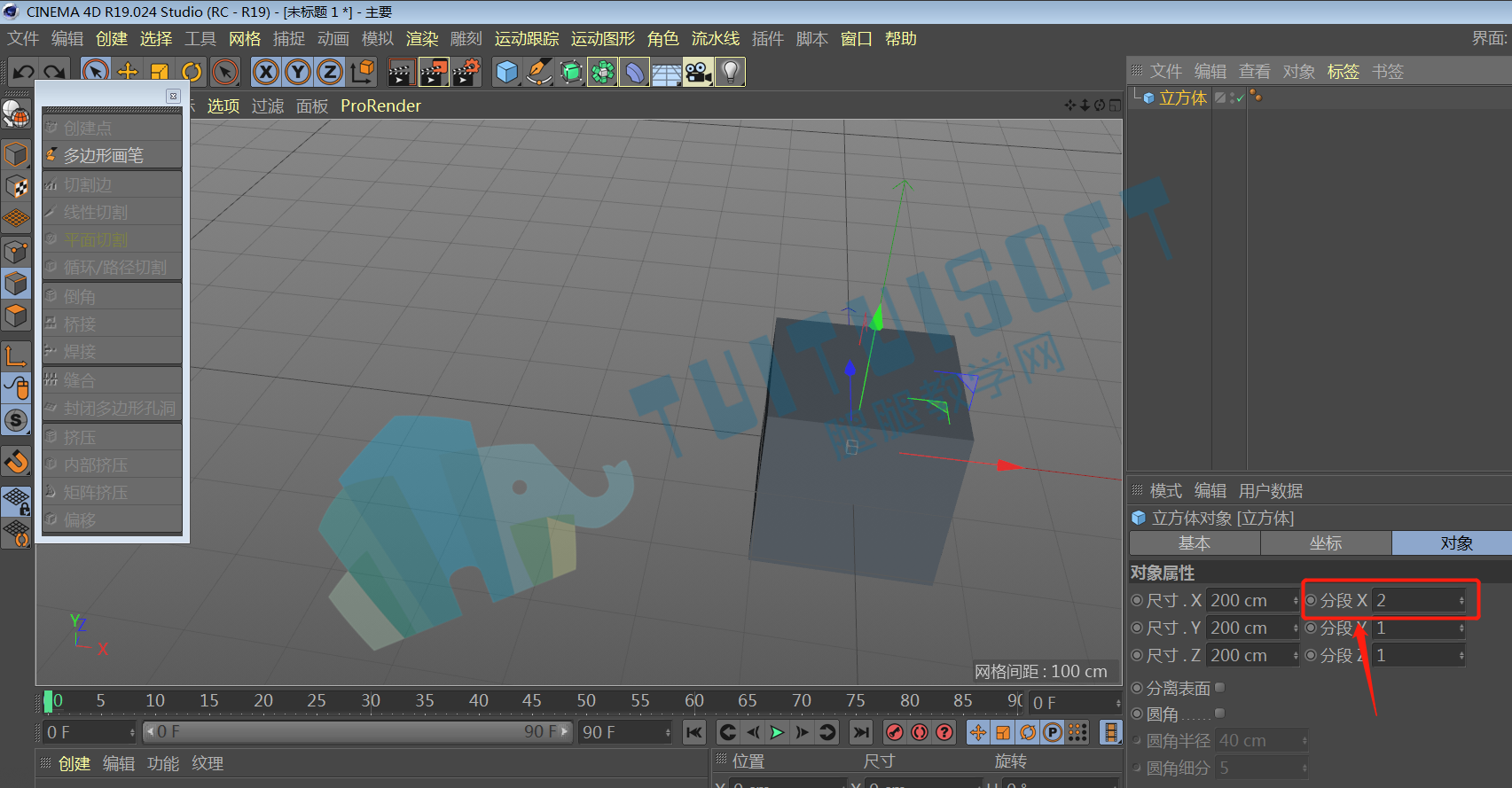Open the Floor environment icon
Image resolution: width=1512 pixels, height=788 pixels.
(667, 72)
